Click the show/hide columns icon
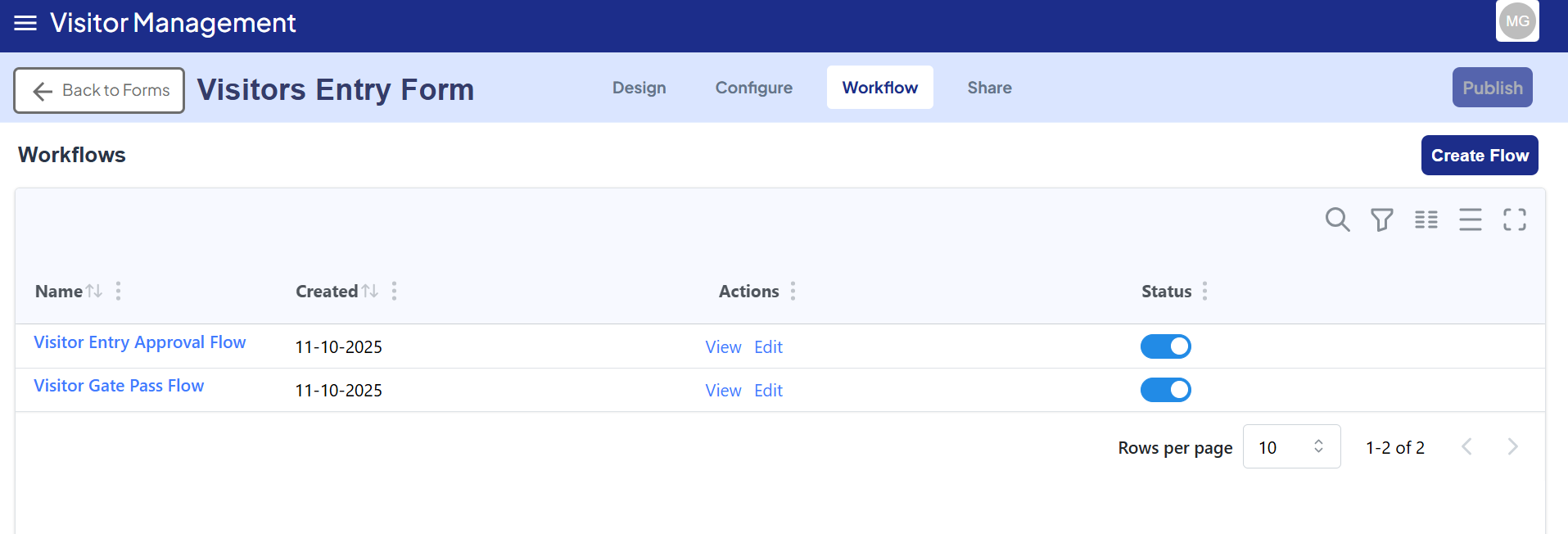This screenshot has height=534, width=1568. point(1426,219)
